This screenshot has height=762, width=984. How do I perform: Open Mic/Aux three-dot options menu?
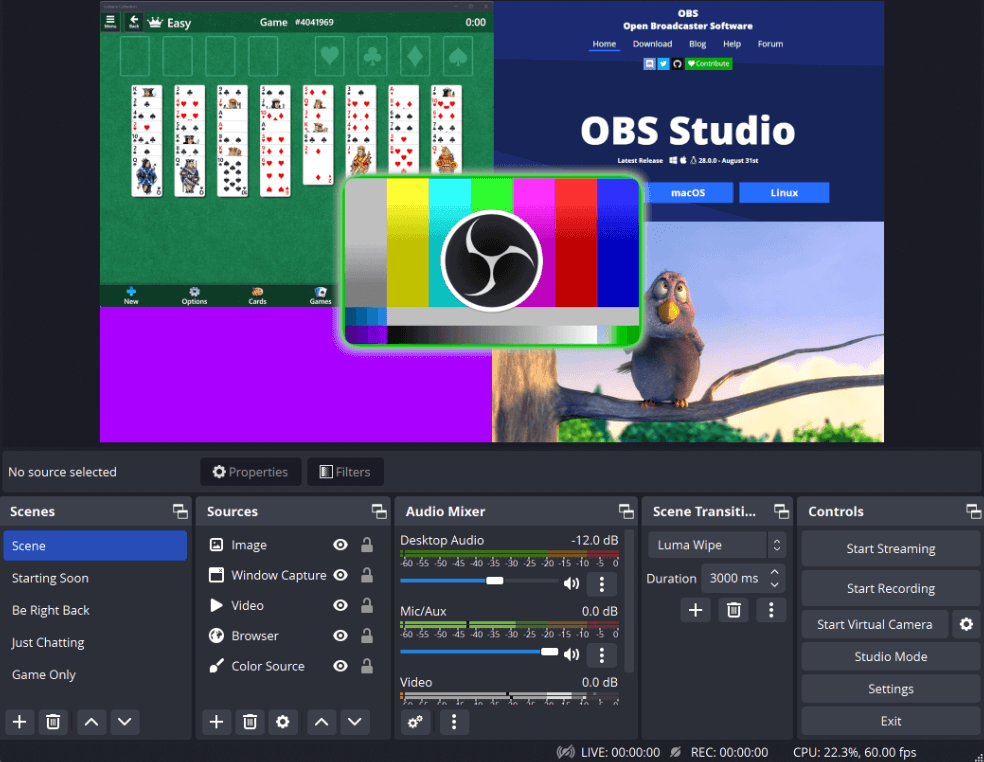[602, 655]
